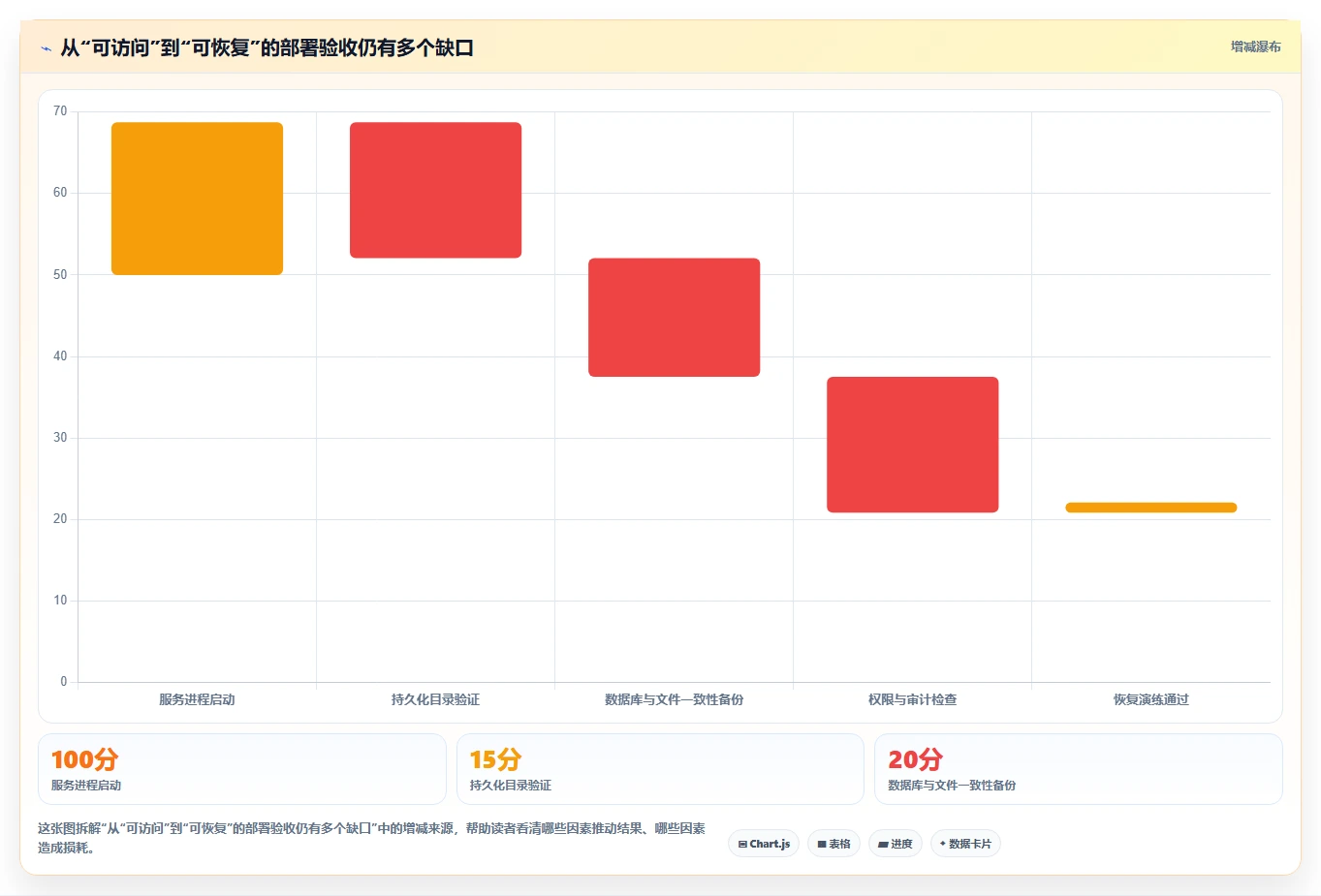The image size is (1321, 896).
Task: Click y-axis value 20
Action: pos(60,519)
